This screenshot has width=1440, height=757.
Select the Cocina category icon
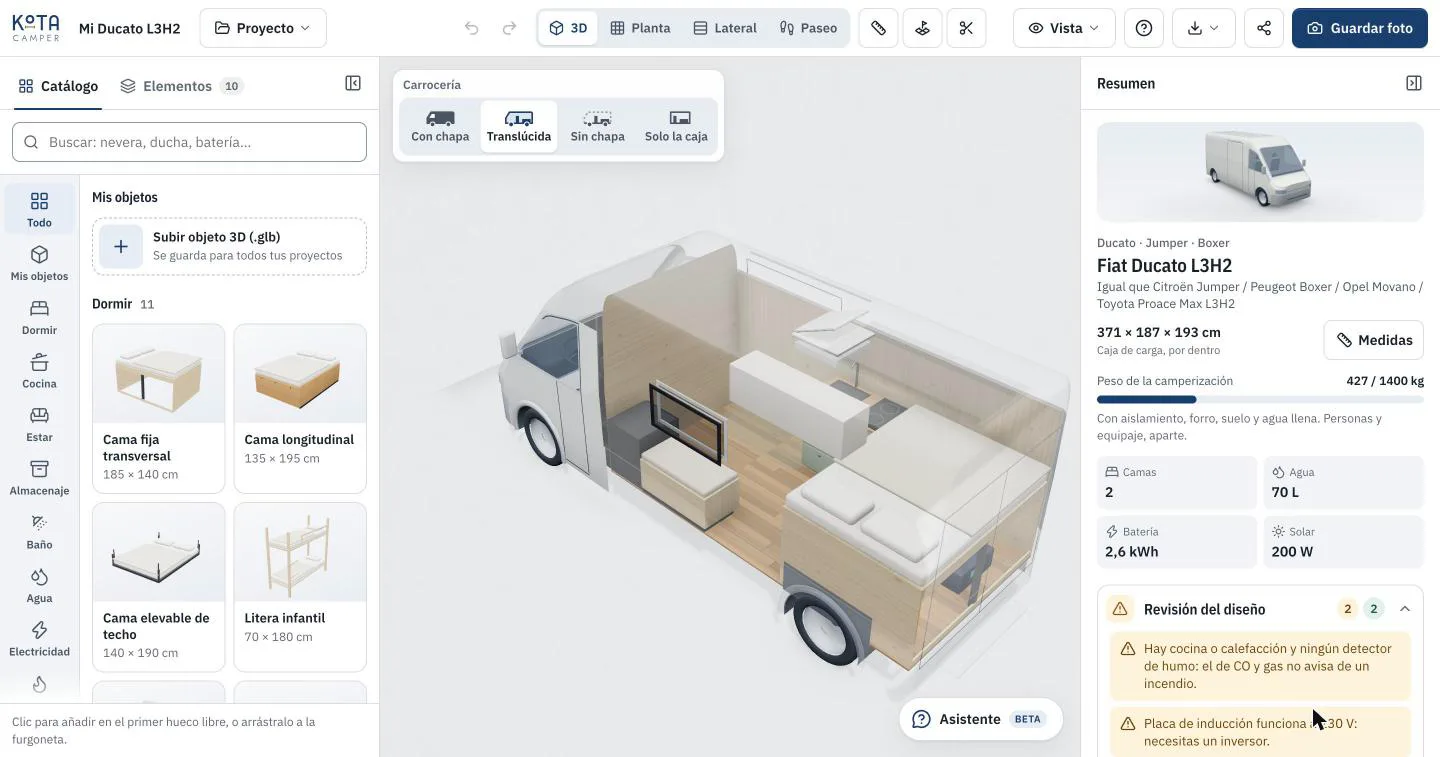click(39, 372)
